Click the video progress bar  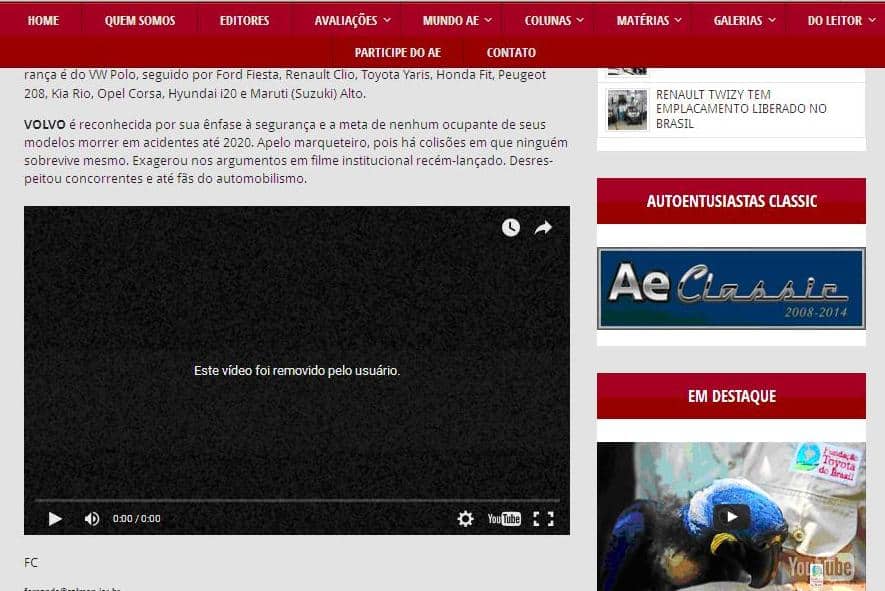coord(297,499)
